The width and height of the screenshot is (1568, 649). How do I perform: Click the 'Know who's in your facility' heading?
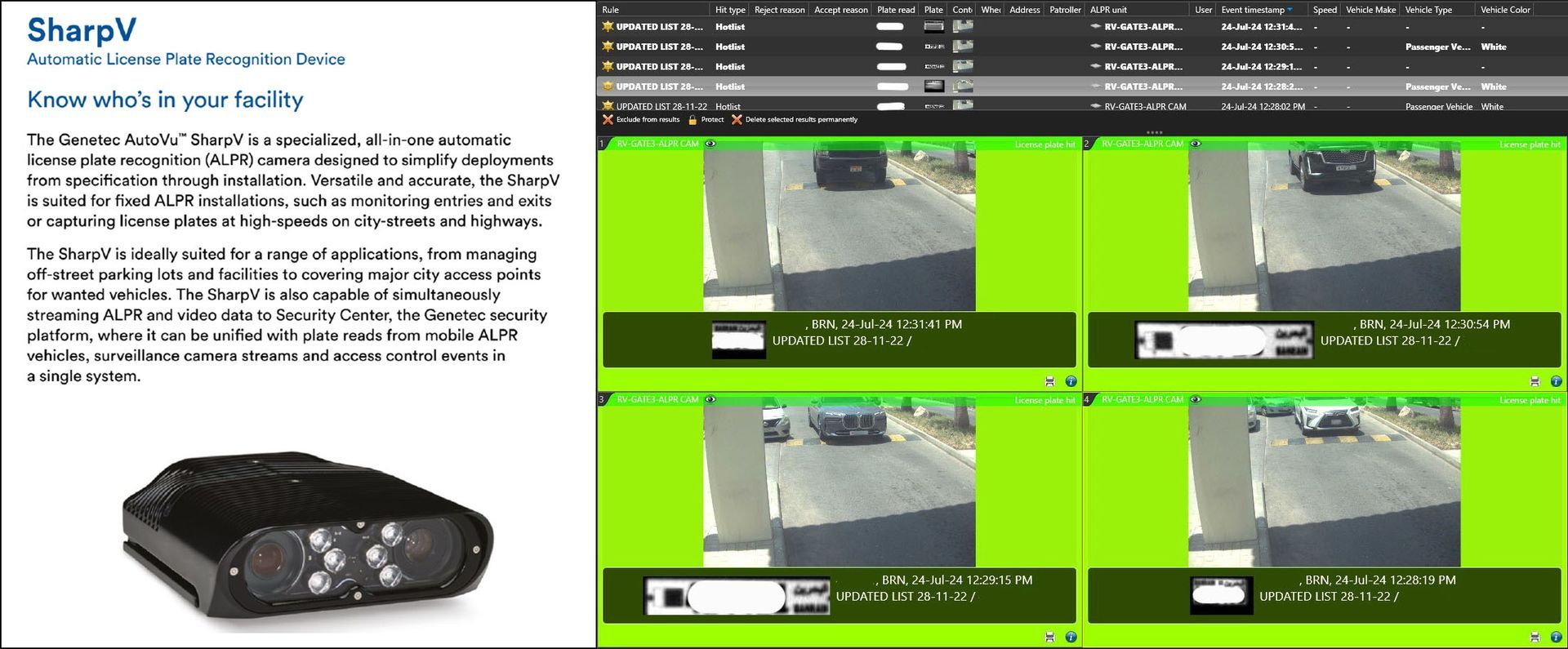(165, 100)
